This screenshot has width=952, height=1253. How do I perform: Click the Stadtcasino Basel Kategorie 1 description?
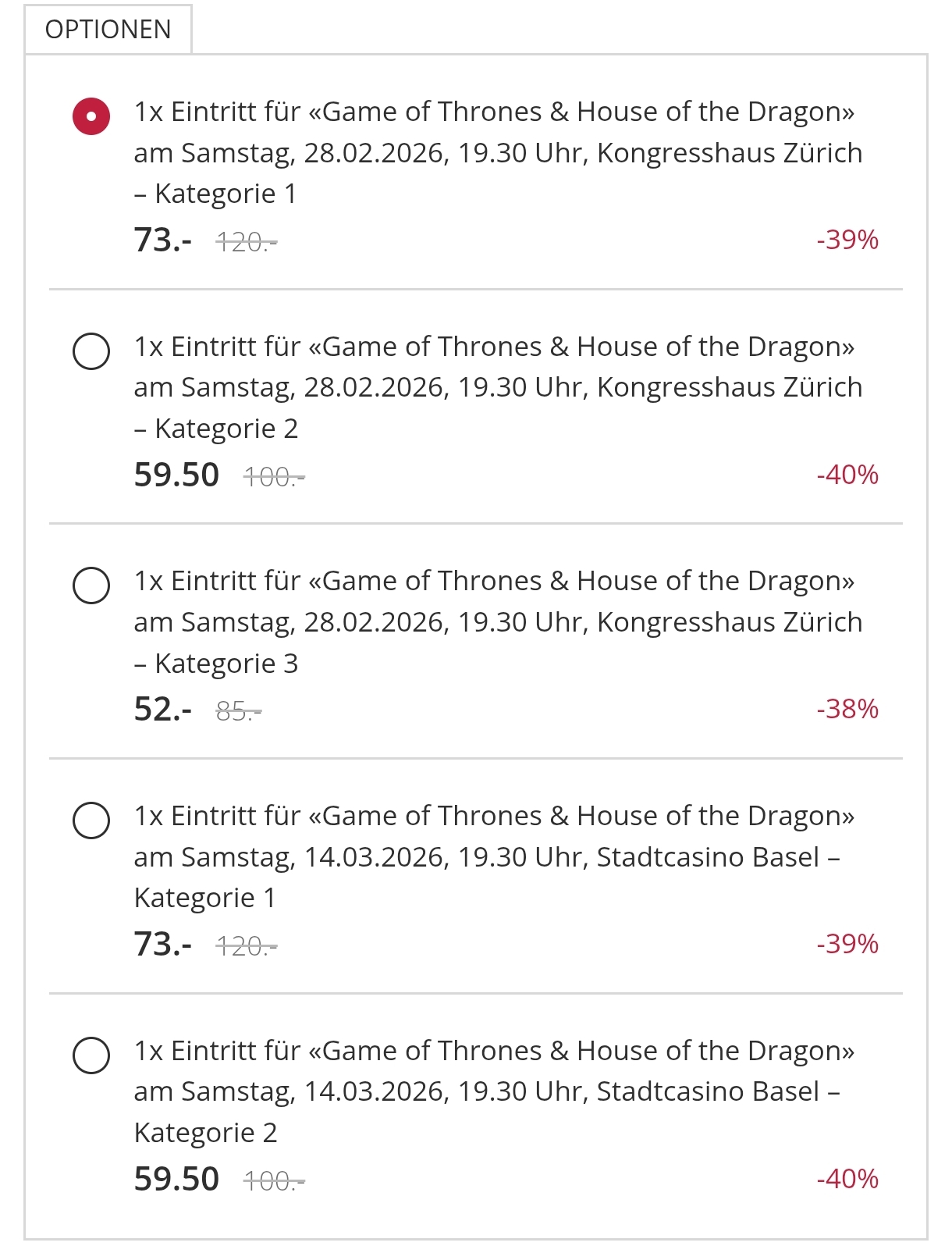[486, 856]
